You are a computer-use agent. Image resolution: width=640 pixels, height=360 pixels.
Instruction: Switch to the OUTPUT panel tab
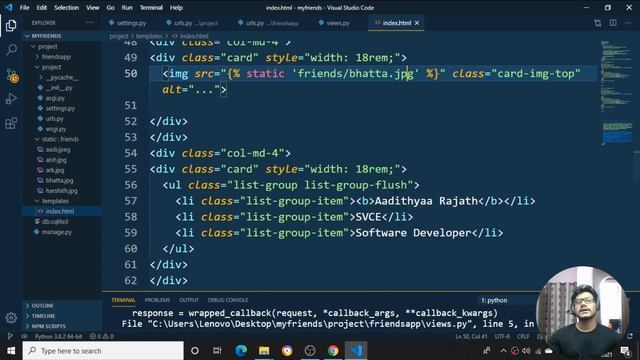tap(189, 300)
